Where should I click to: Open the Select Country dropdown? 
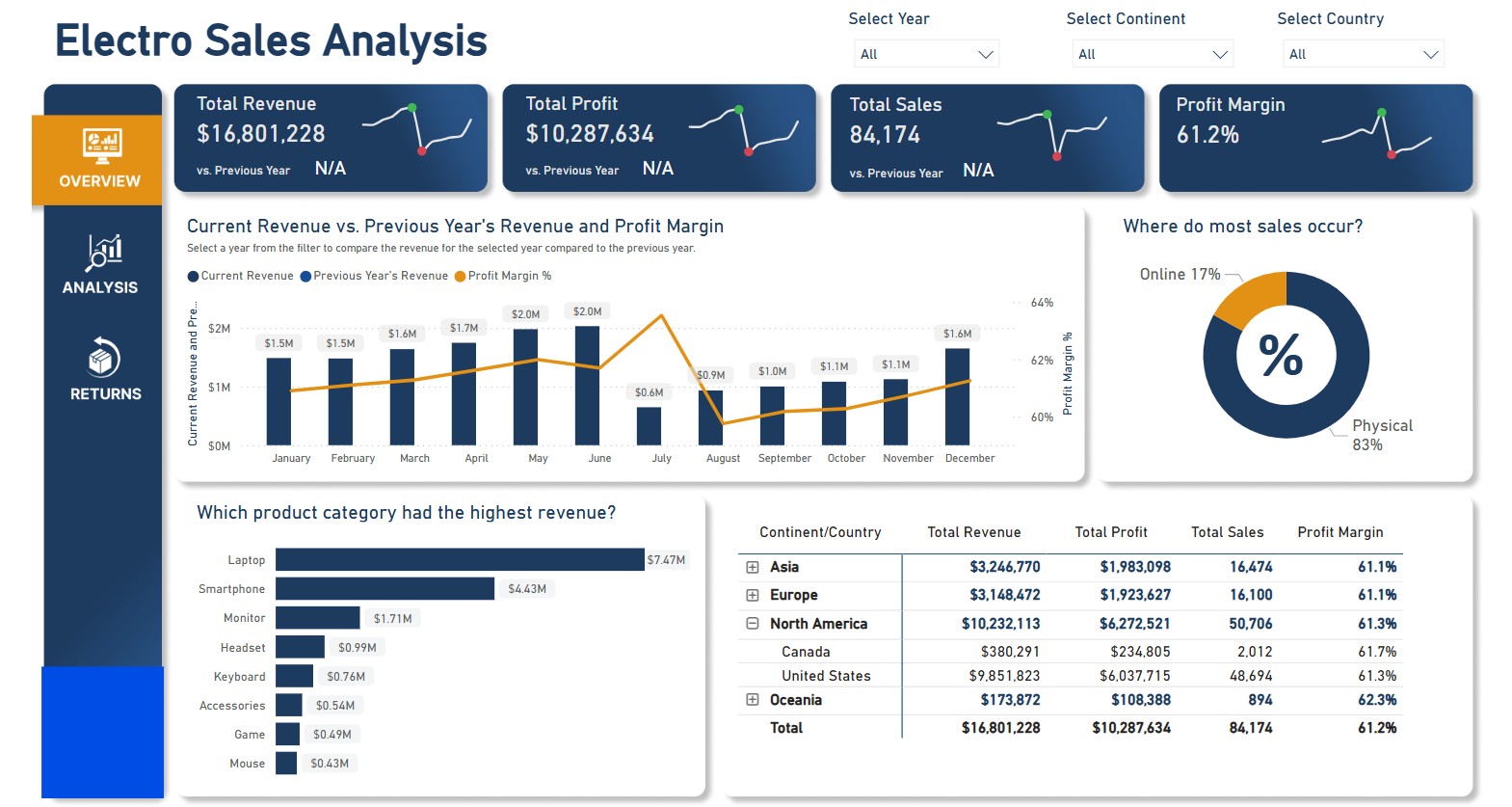[1364, 54]
